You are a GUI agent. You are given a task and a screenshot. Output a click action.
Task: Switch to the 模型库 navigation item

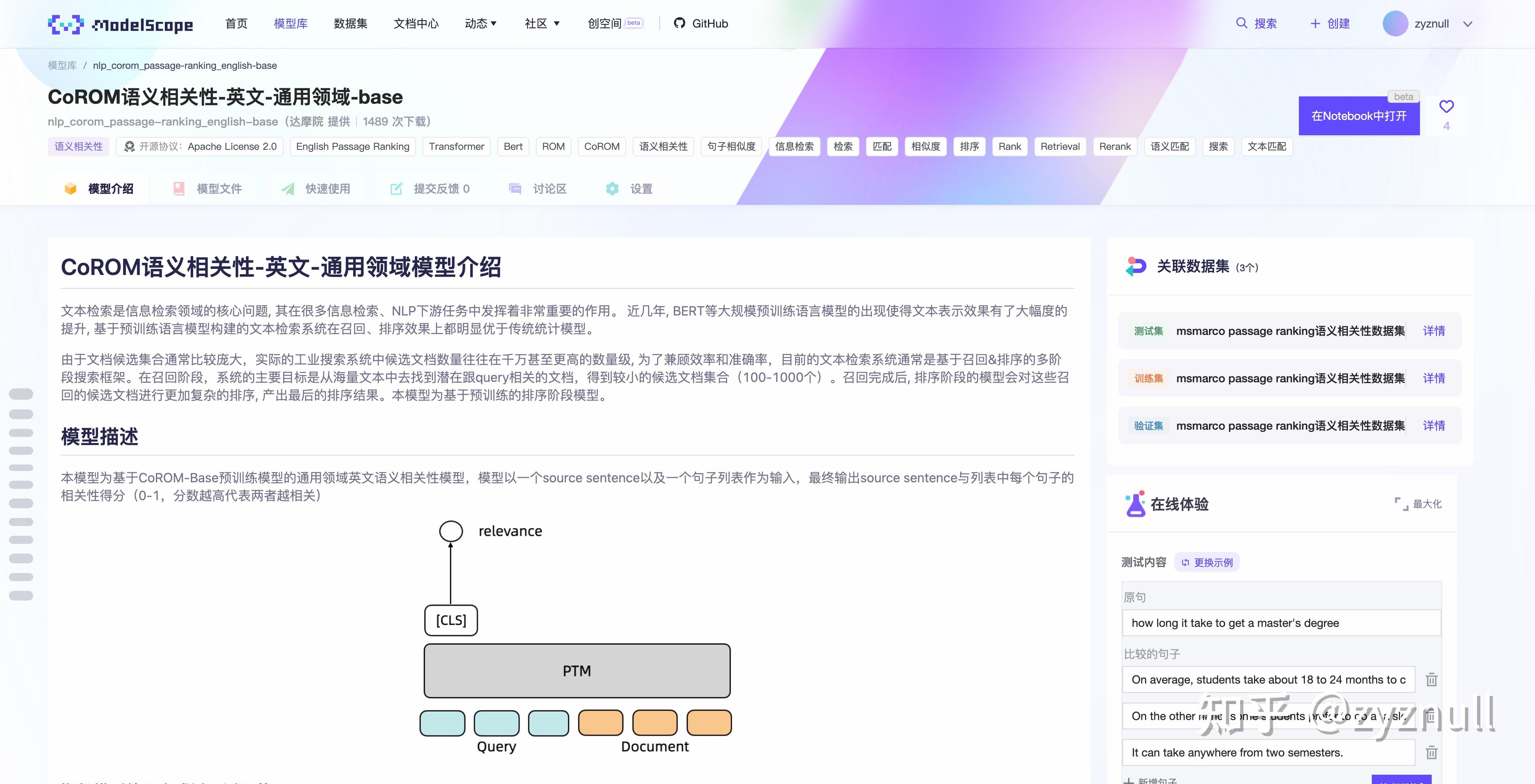(291, 23)
